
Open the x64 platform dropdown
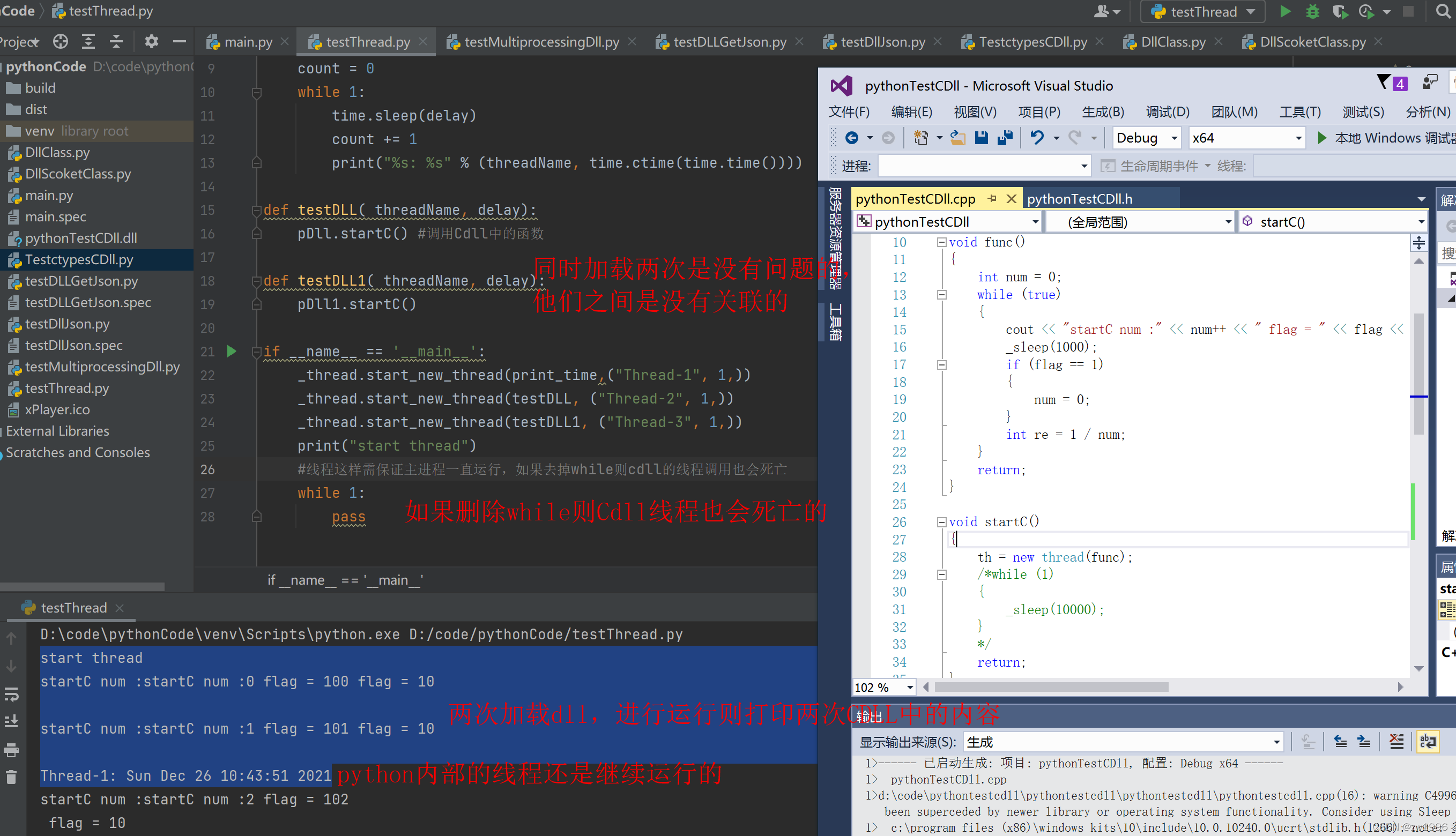[1246, 138]
